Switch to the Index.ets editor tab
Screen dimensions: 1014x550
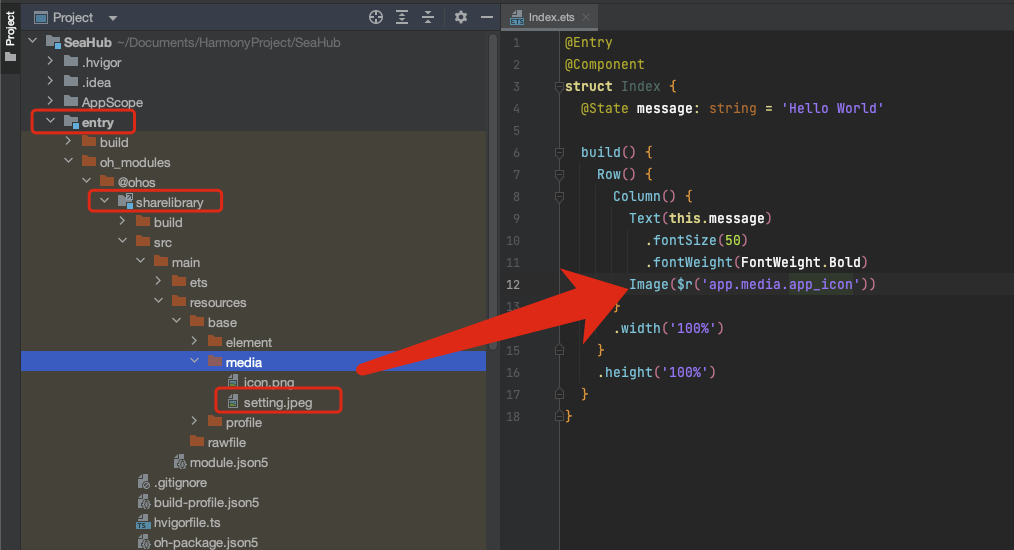pos(551,17)
